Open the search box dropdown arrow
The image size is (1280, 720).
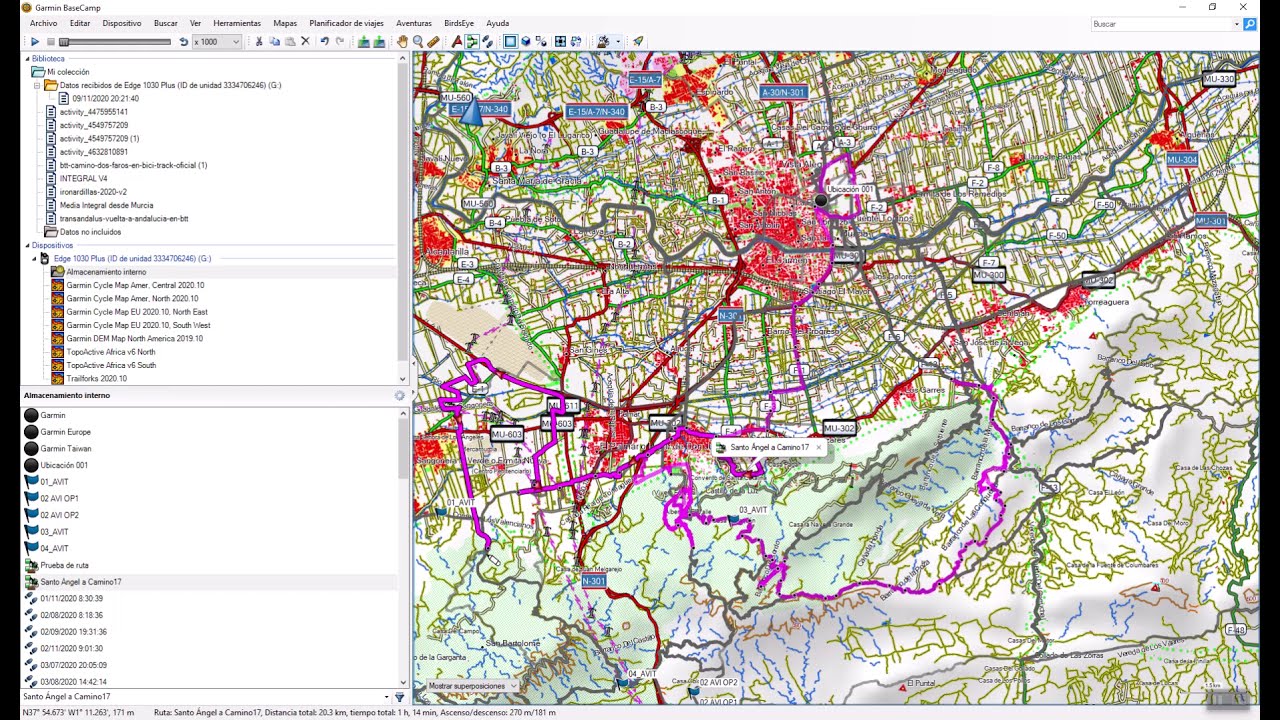pos(1236,24)
